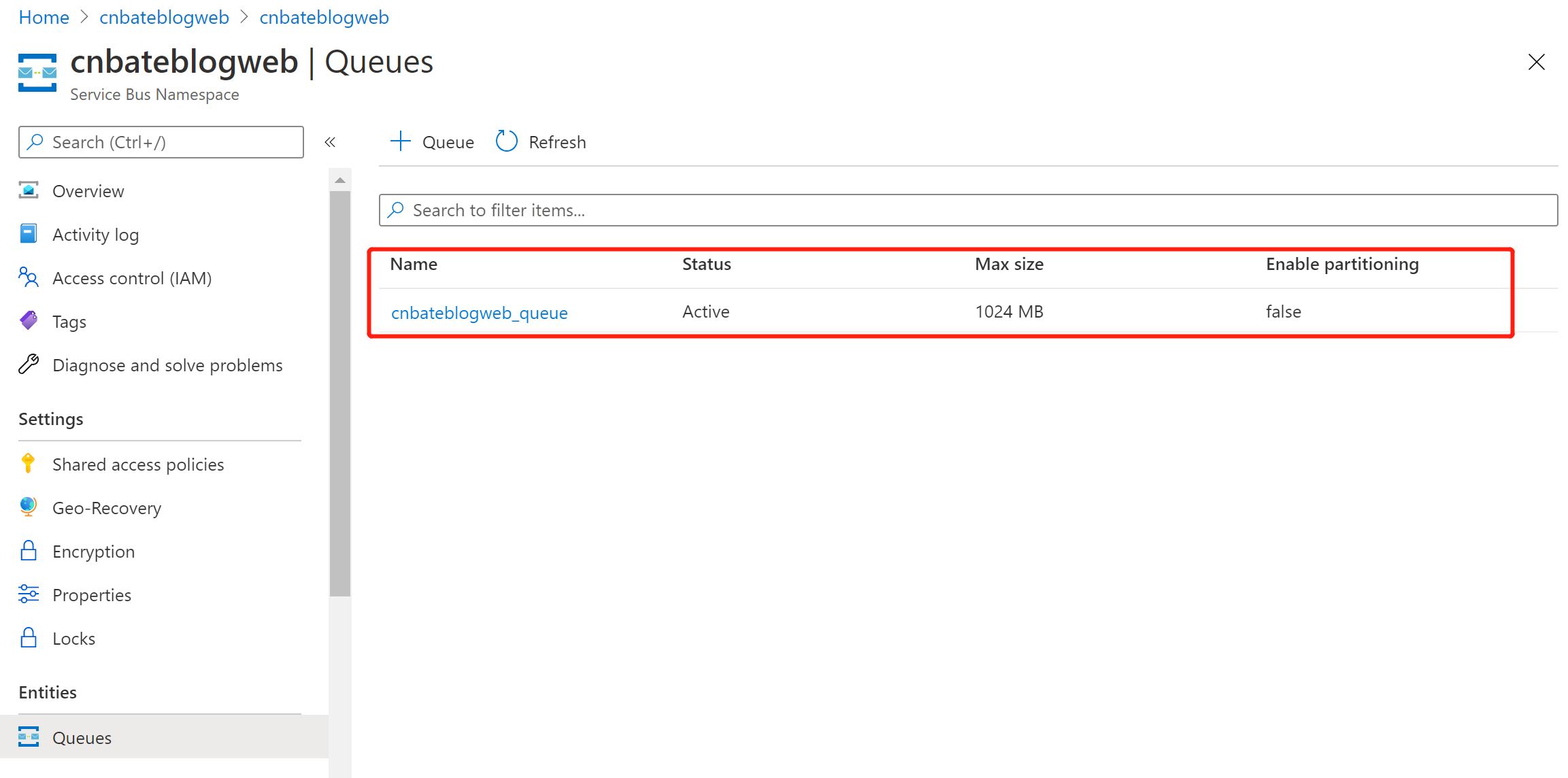Click the Access control people icon
The width and height of the screenshot is (1568, 778).
click(29, 277)
